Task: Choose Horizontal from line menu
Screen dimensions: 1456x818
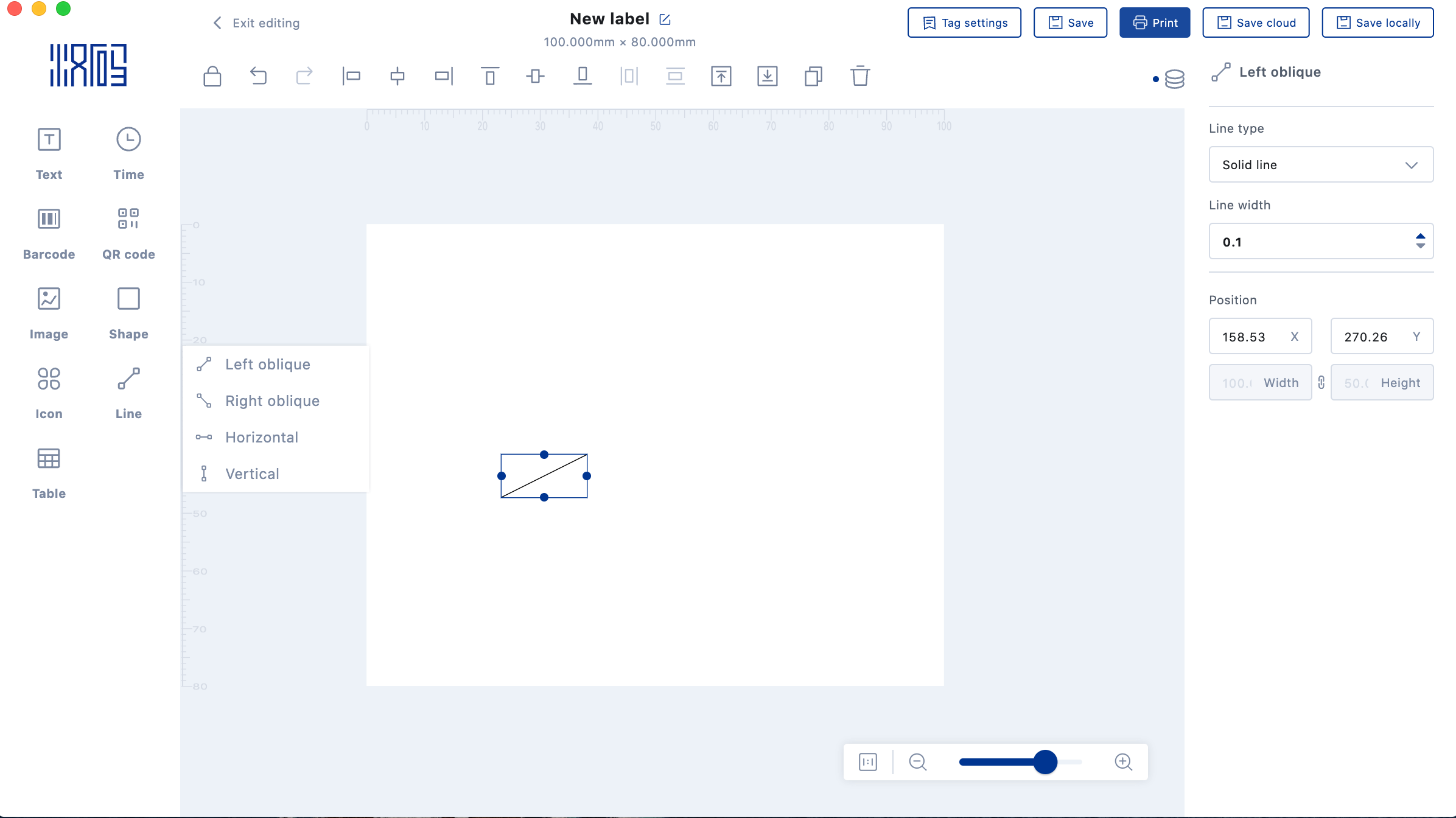Action: [262, 437]
